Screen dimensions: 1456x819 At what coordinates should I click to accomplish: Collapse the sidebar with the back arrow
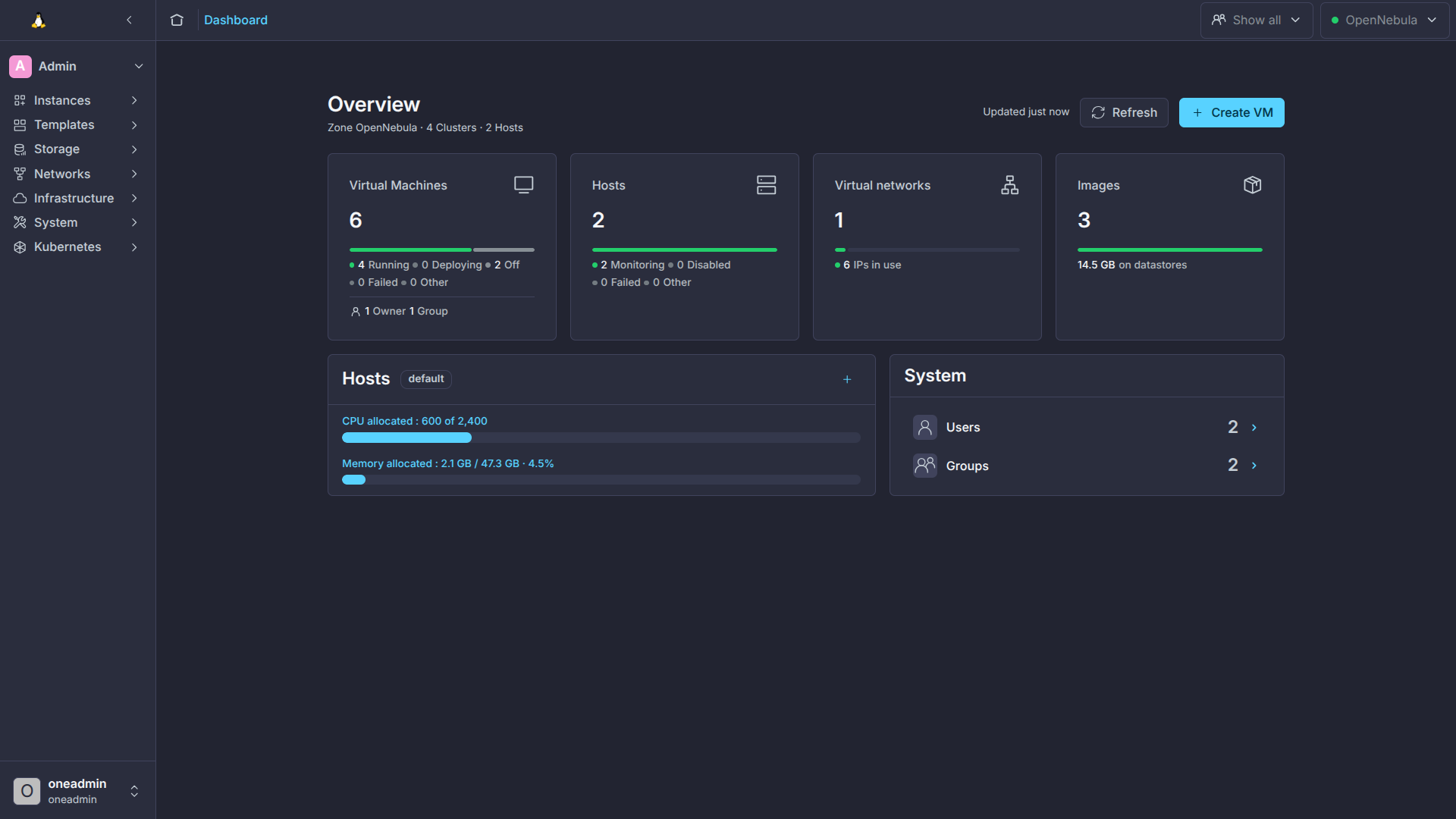[129, 20]
